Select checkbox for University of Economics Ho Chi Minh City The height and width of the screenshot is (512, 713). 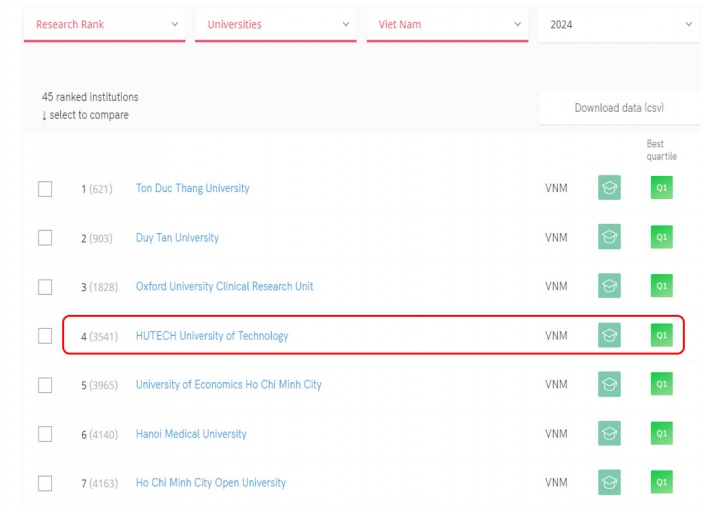(x=45, y=385)
